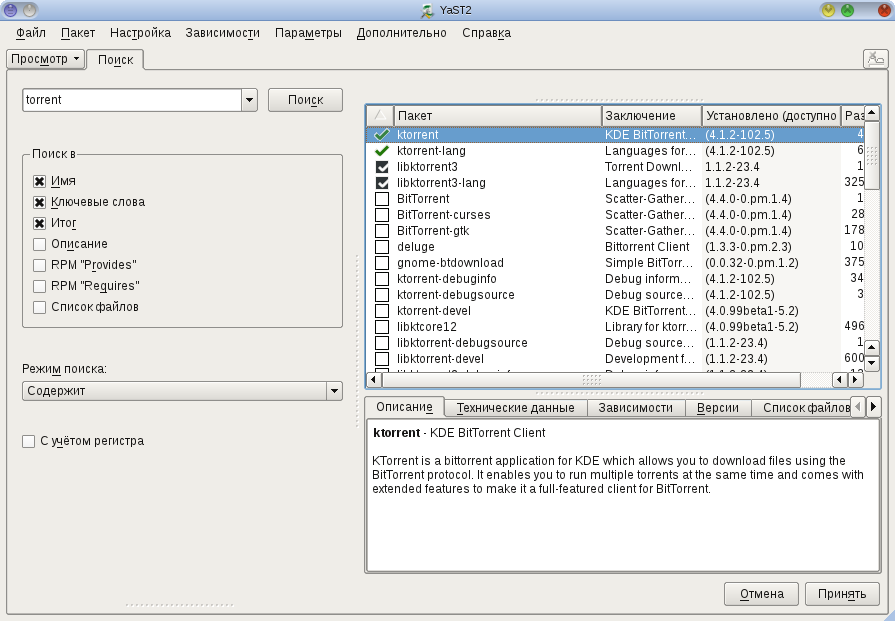Open the Файл menu
895x621 pixels.
pos(31,33)
